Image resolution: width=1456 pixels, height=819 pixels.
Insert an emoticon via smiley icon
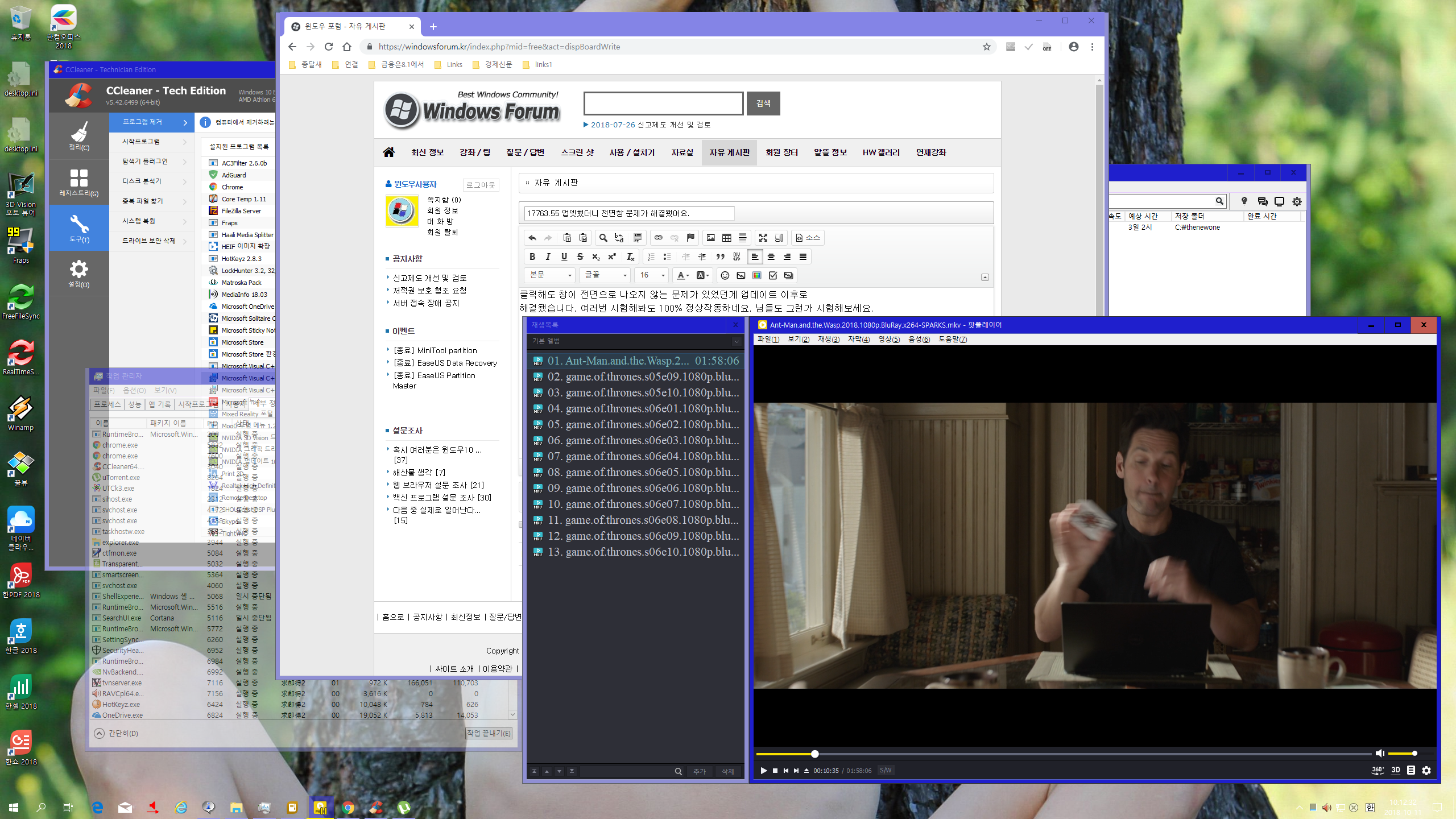pyautogui.click(x=725, y=275)
